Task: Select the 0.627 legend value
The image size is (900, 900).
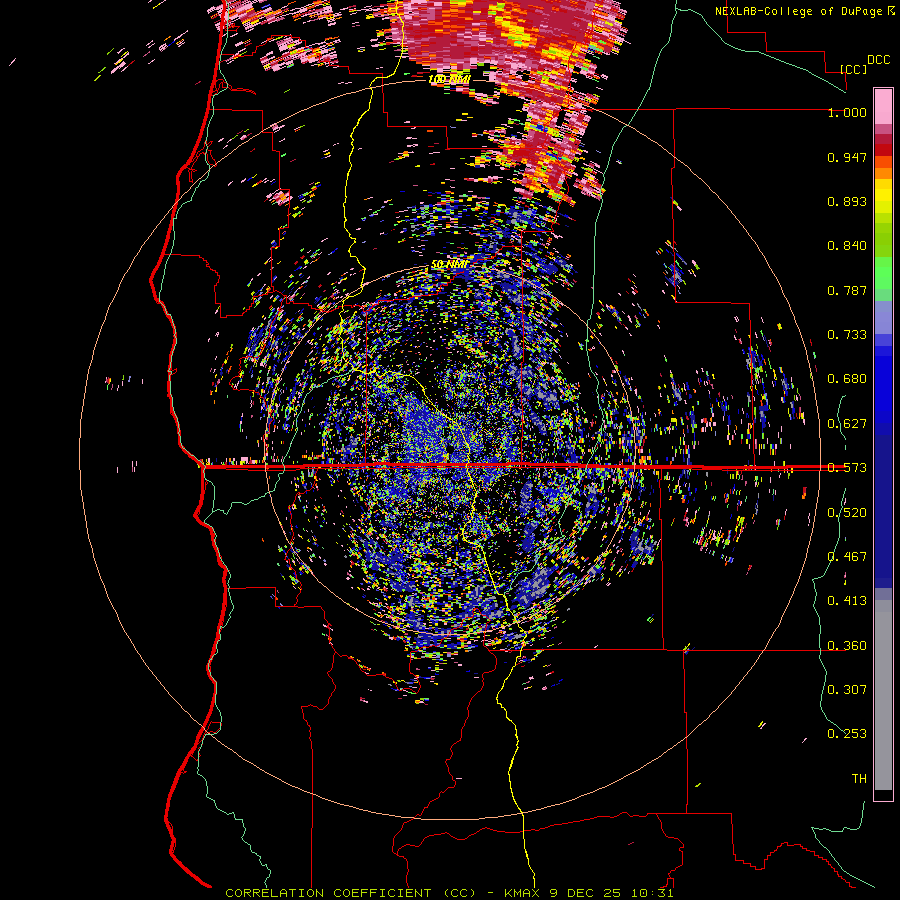Action: [847, 424]
